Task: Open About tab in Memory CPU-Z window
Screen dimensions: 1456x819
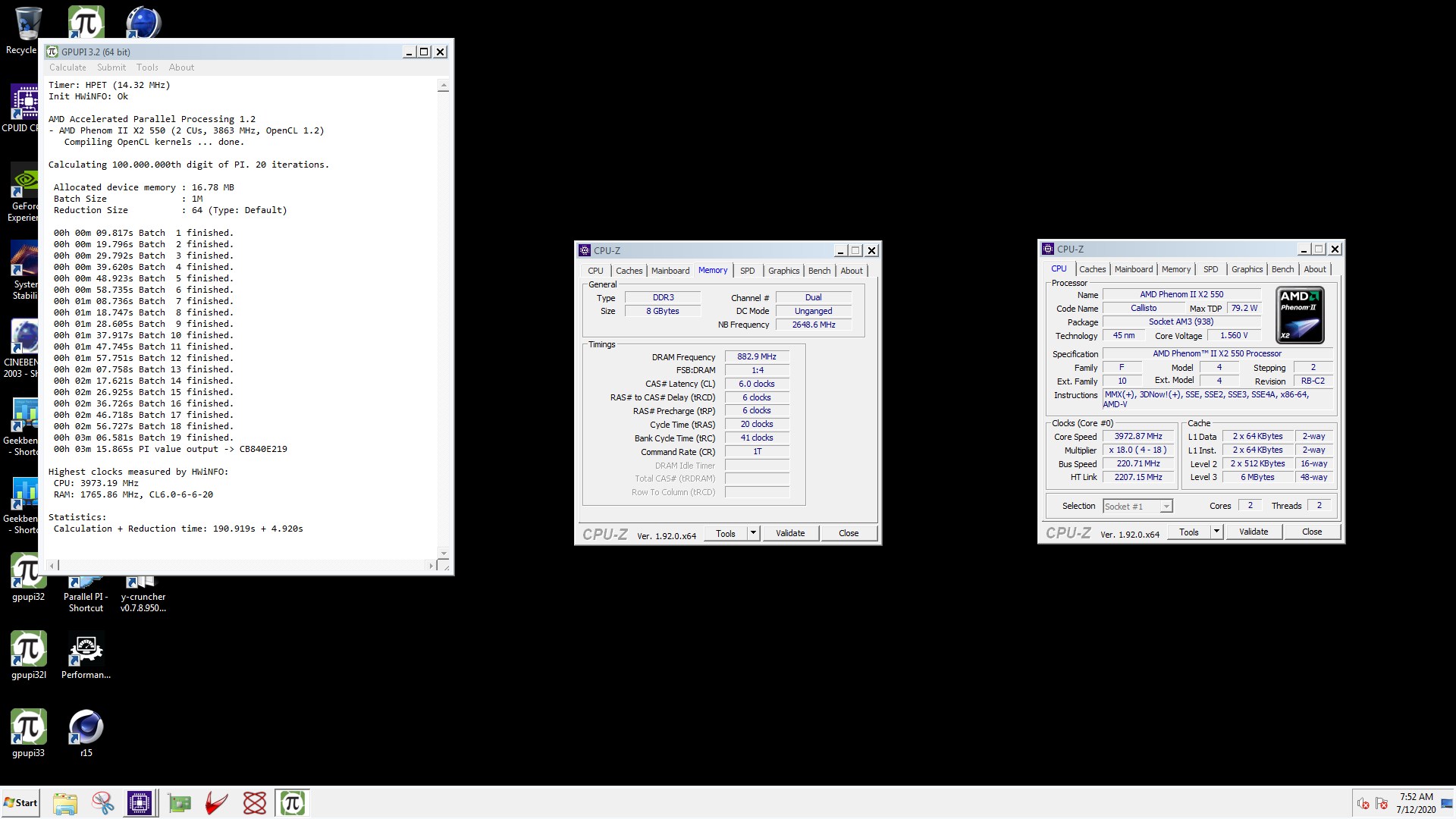Action: coord(851,271)
